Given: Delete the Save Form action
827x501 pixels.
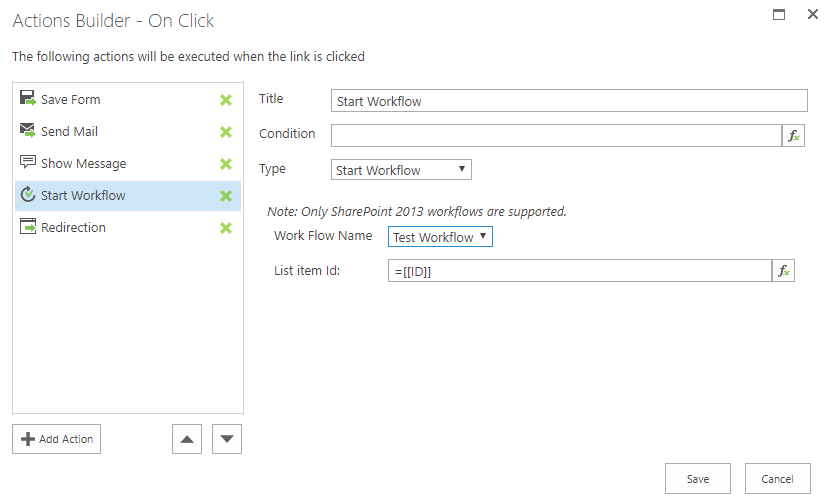Looking at the screenshot, I should tap(226, 100).
